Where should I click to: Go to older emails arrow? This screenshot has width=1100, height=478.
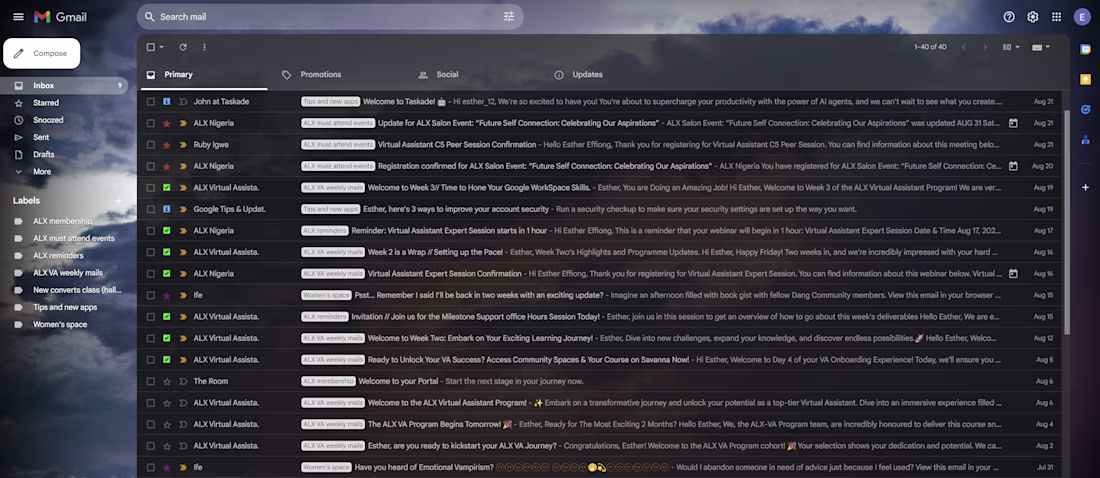pos(985,47)
